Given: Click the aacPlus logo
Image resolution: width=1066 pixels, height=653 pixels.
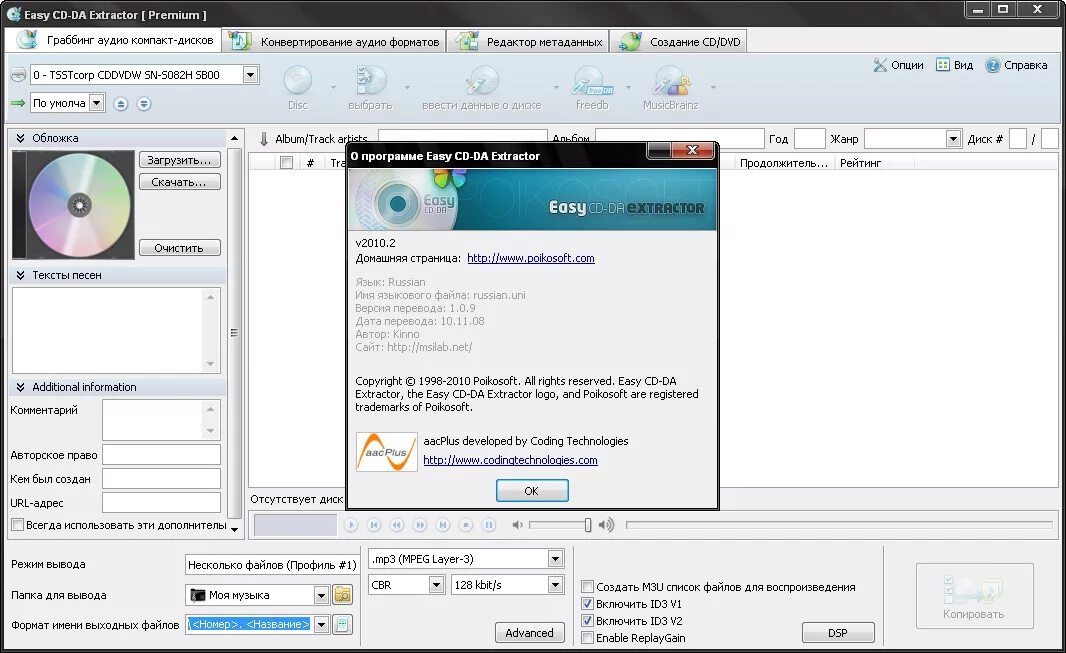Looking at the screenshot, I should tap(386, 452).
